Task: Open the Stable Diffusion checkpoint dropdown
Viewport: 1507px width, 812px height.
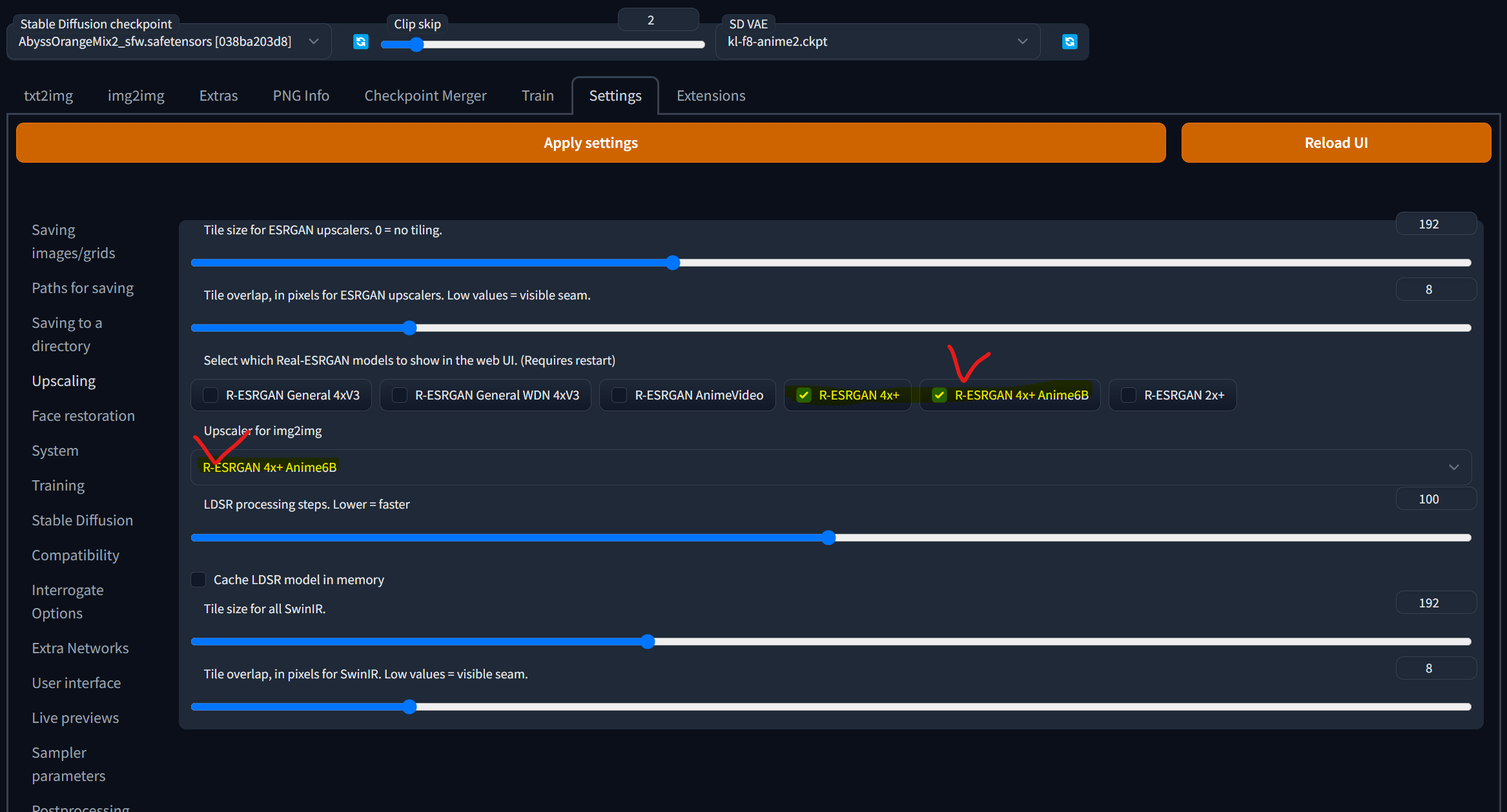Action: (169, 42)
